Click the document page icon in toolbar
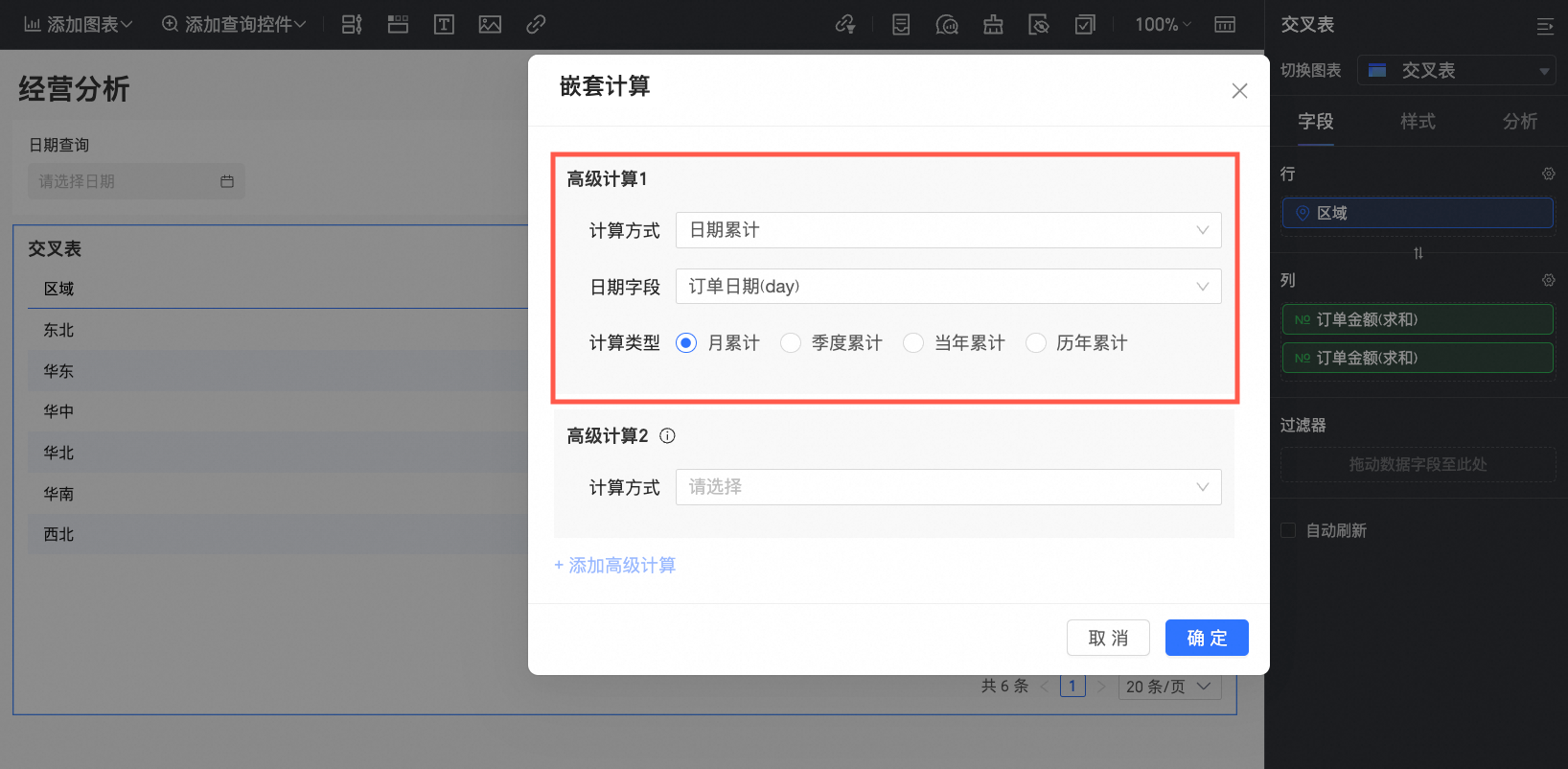Viewport: 1568px width, 769px height. point(901,24)
